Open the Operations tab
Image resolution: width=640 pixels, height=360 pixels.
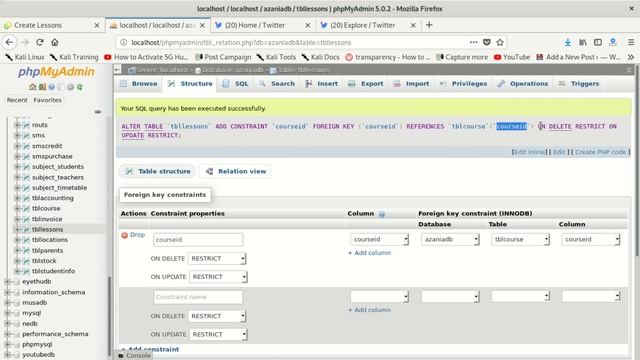pos(522,84)
